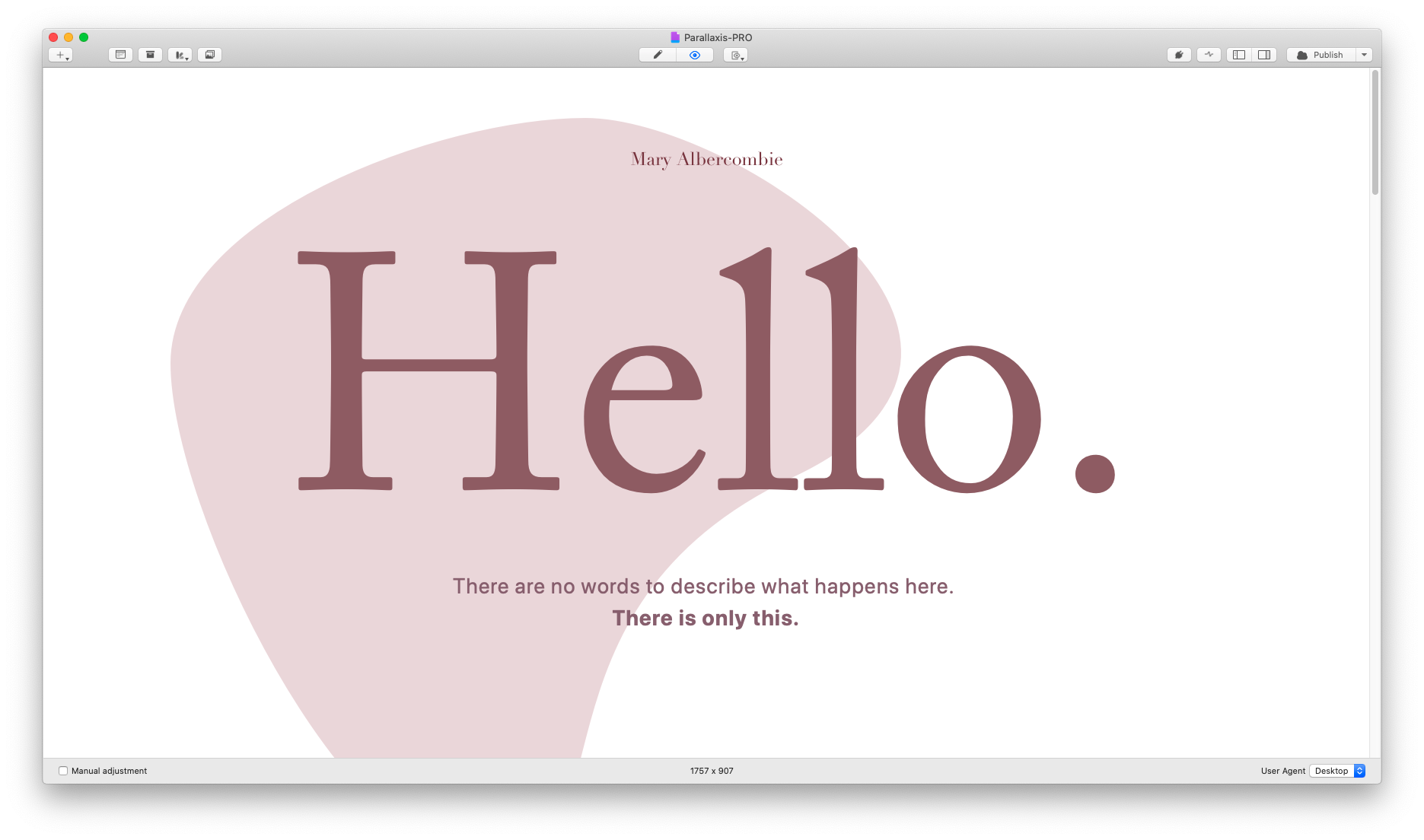
Task: Select the eye preview mode
Action: coord(694,55)
